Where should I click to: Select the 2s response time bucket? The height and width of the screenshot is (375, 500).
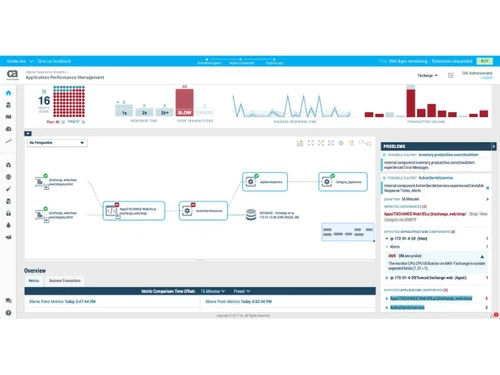tap(144, 112)
